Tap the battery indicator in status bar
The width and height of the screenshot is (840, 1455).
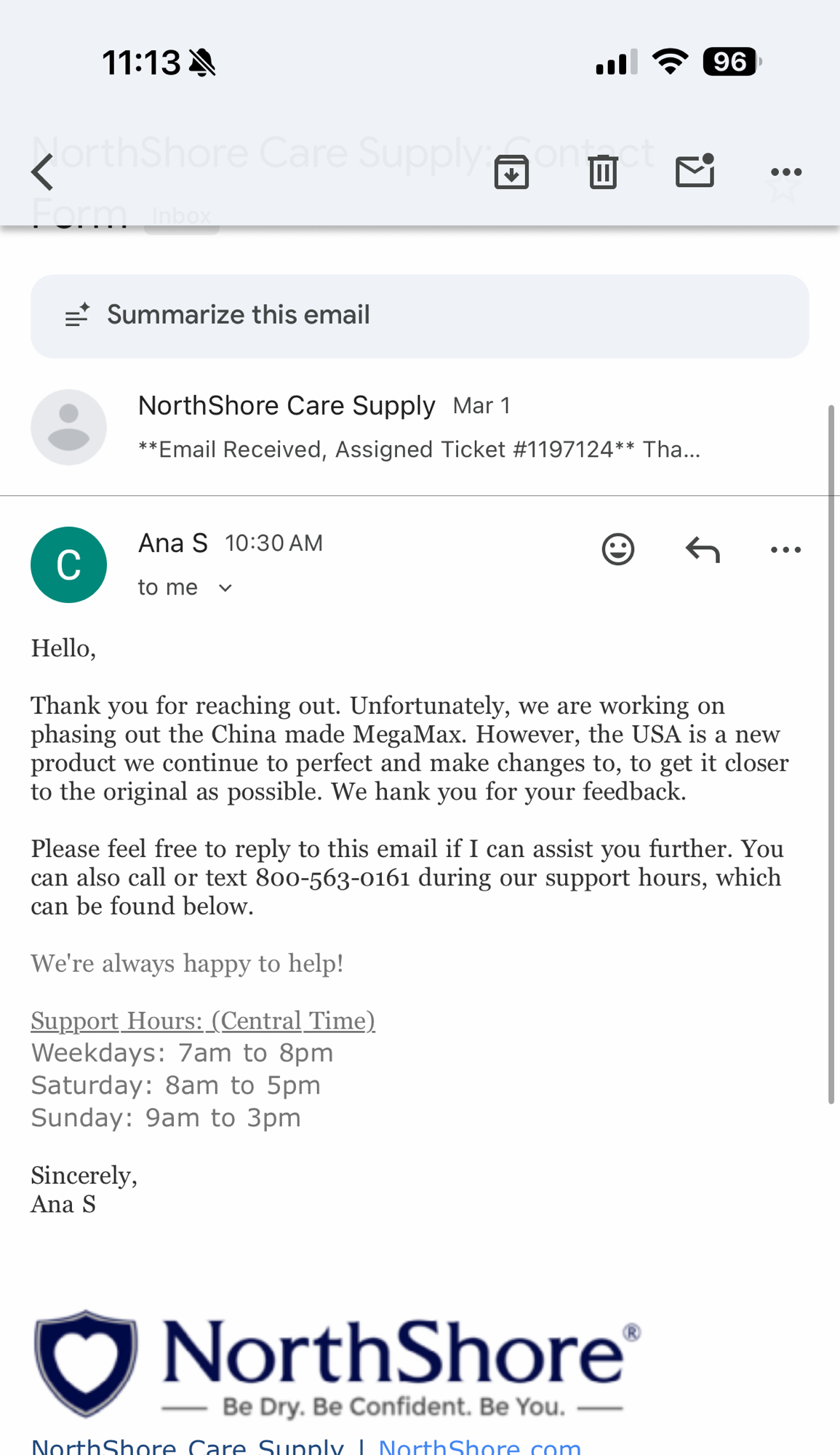tap(731, 62)
